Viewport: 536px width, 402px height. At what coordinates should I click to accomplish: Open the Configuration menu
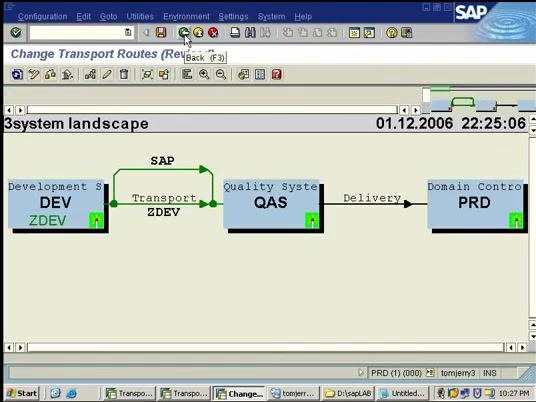[42, 16]
